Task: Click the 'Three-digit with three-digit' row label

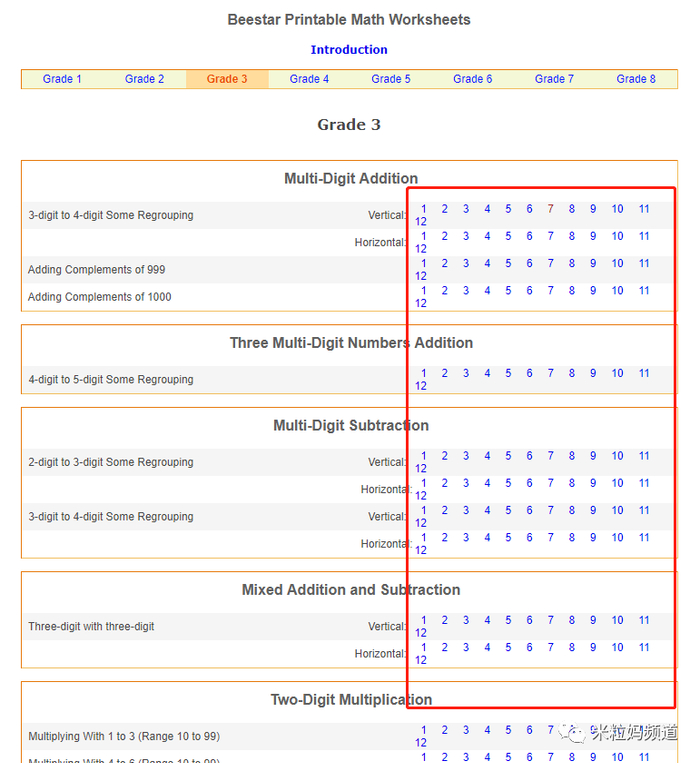Action: (x=91, y=627)
